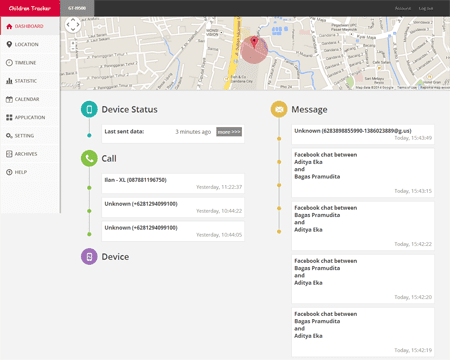
Task: Open the Application grid icon
Action: [x=9, y=117]
